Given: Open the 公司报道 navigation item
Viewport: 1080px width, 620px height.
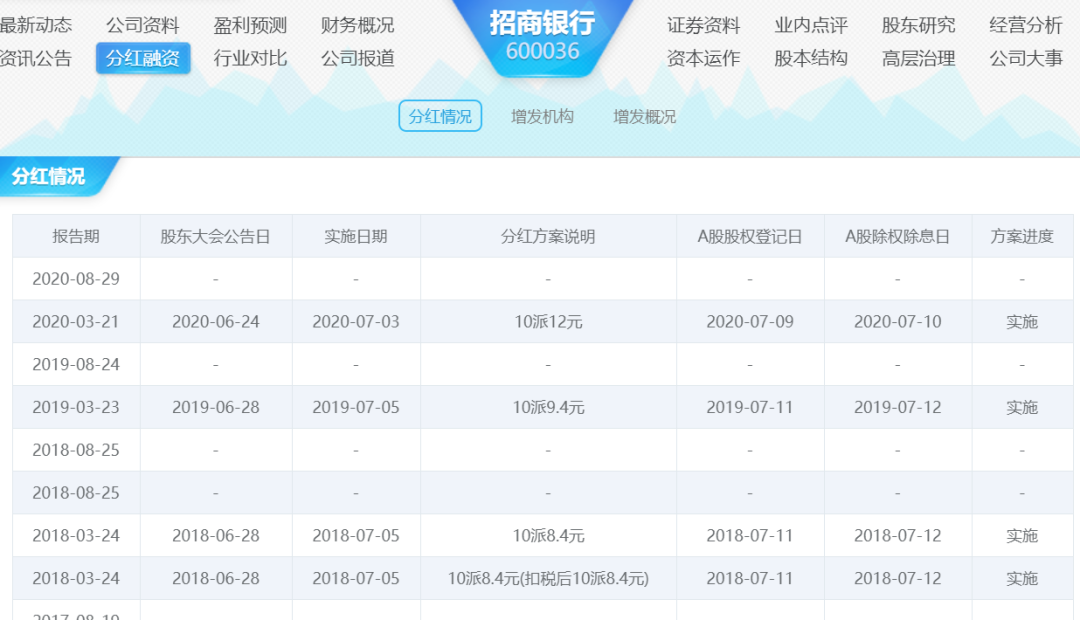Looking at the screenshot, I should point(357,59).
